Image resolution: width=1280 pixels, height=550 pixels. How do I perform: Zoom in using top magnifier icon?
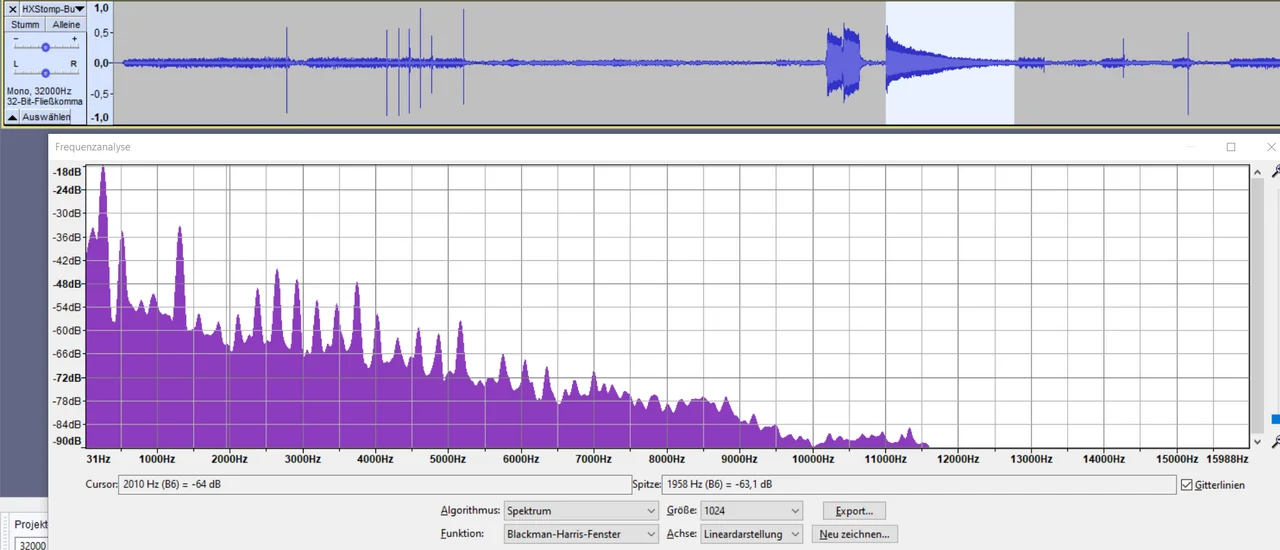pos(1274,172)
